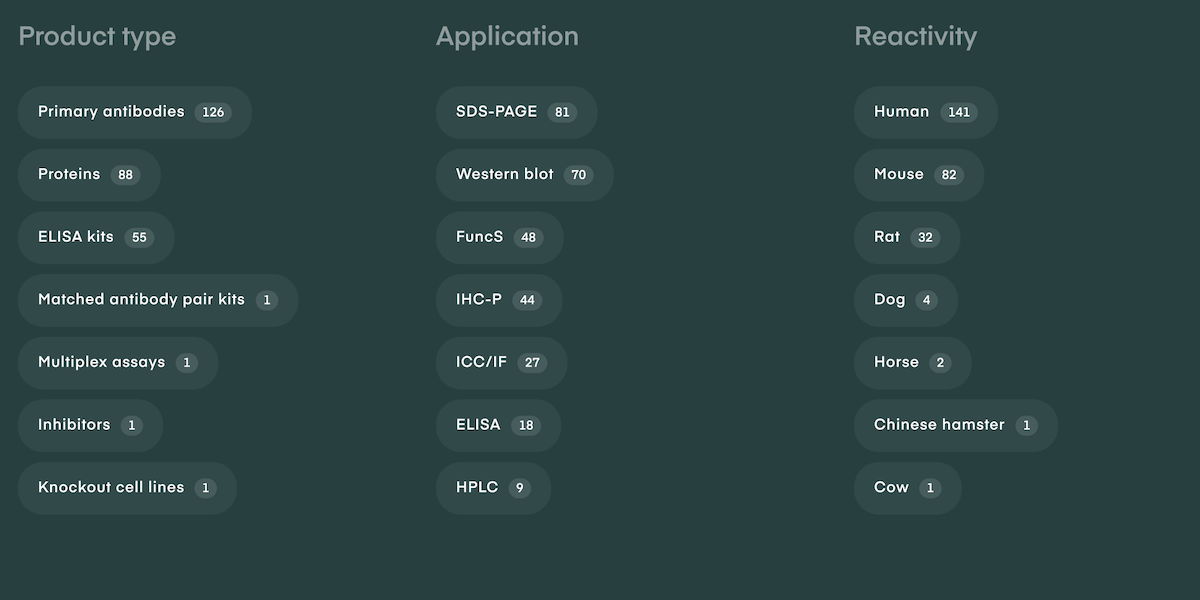
Task: Select the FuncS application chip
Action: click(x=499, y=238)
